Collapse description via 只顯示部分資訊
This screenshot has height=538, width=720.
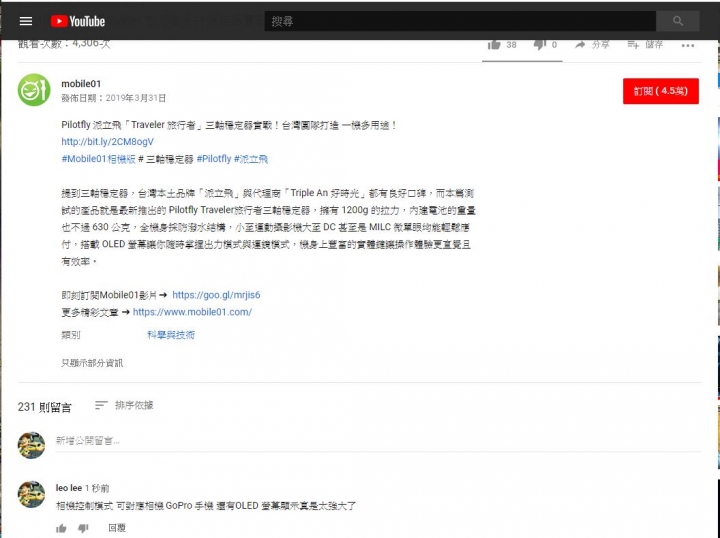pos(92,363)
